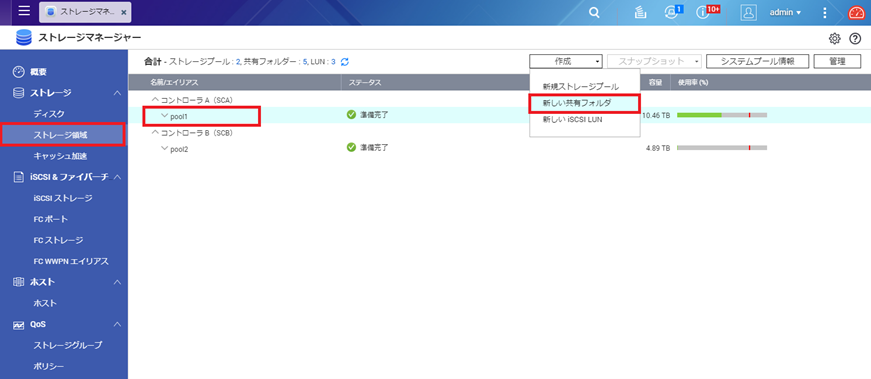Collapse the ストレージ sidebar section
Viewport: 871px width, 379px height.
tap(117, 93)
